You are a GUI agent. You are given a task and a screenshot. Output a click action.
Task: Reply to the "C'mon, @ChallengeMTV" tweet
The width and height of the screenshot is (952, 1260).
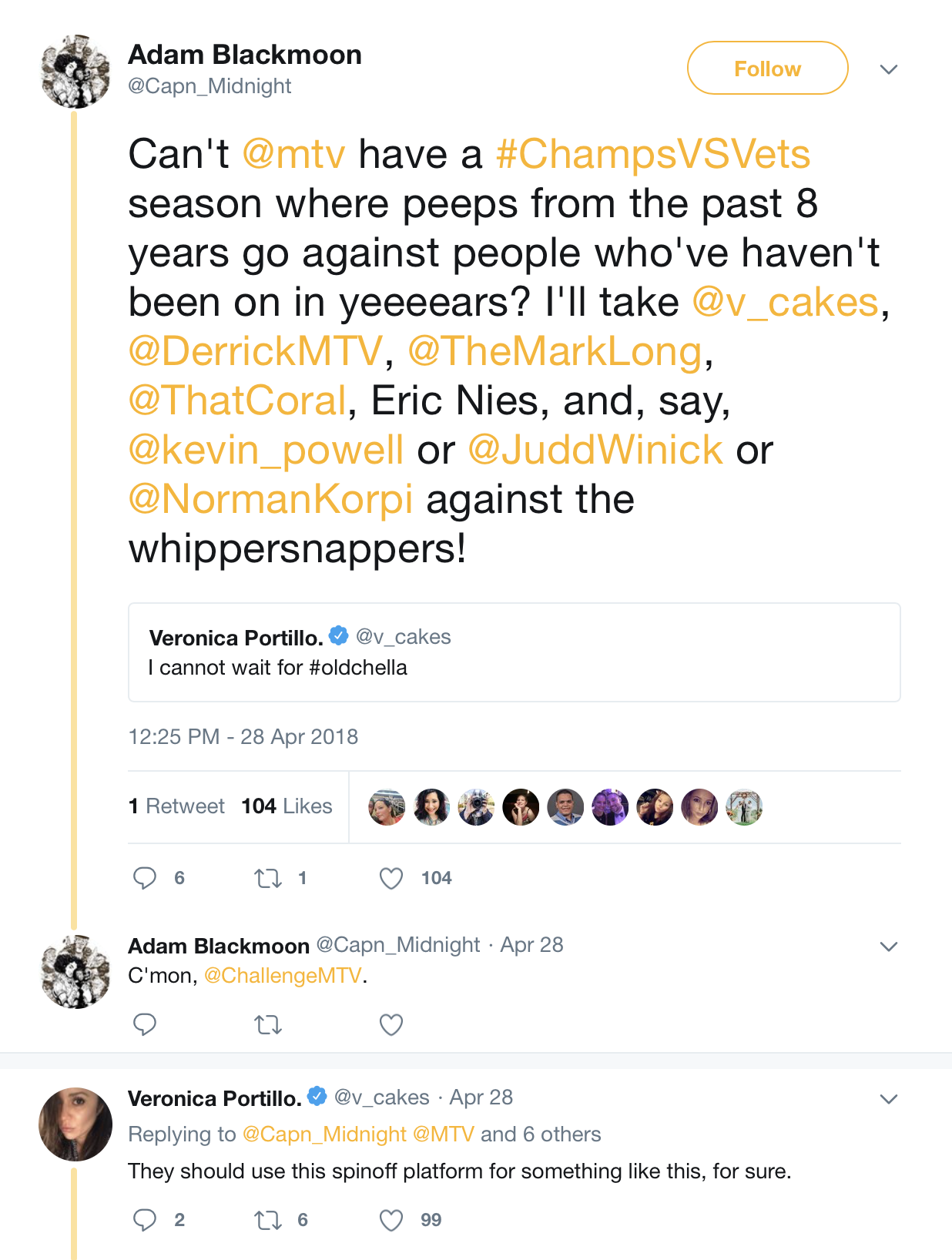click(145, 1024)
